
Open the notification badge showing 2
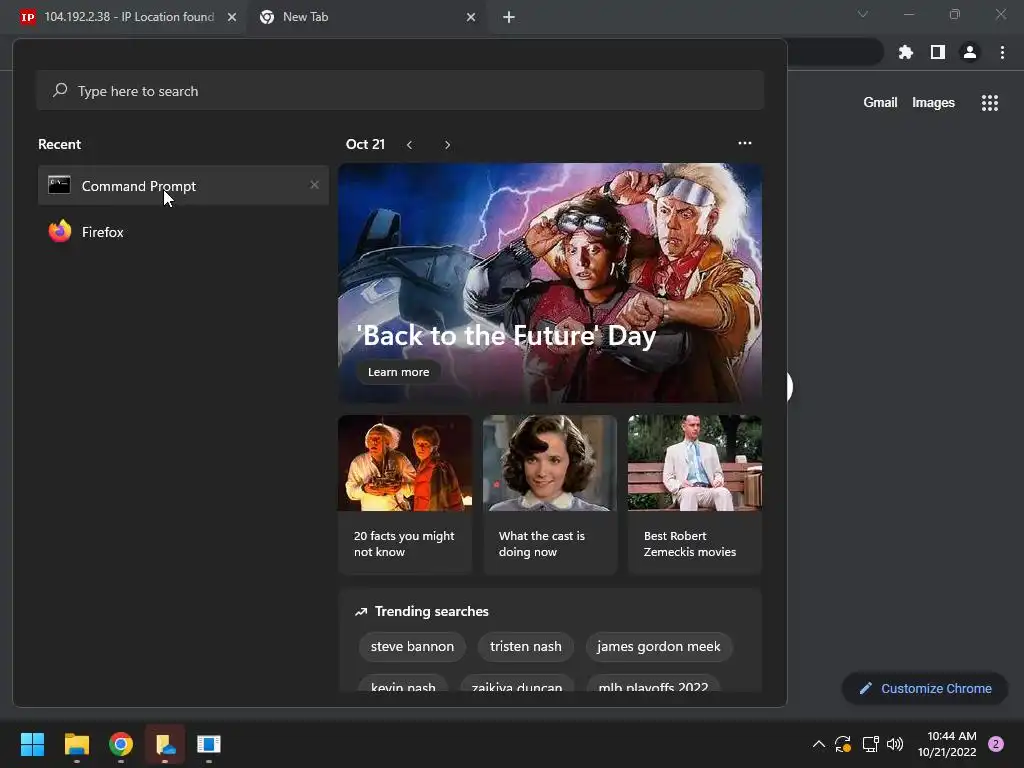[996, 744]
